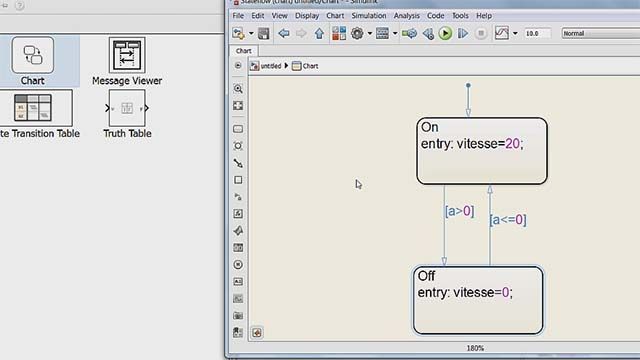Select the Chart block in the library
Image resolution: width=640 pixels, height=360 pixels.
33,61
